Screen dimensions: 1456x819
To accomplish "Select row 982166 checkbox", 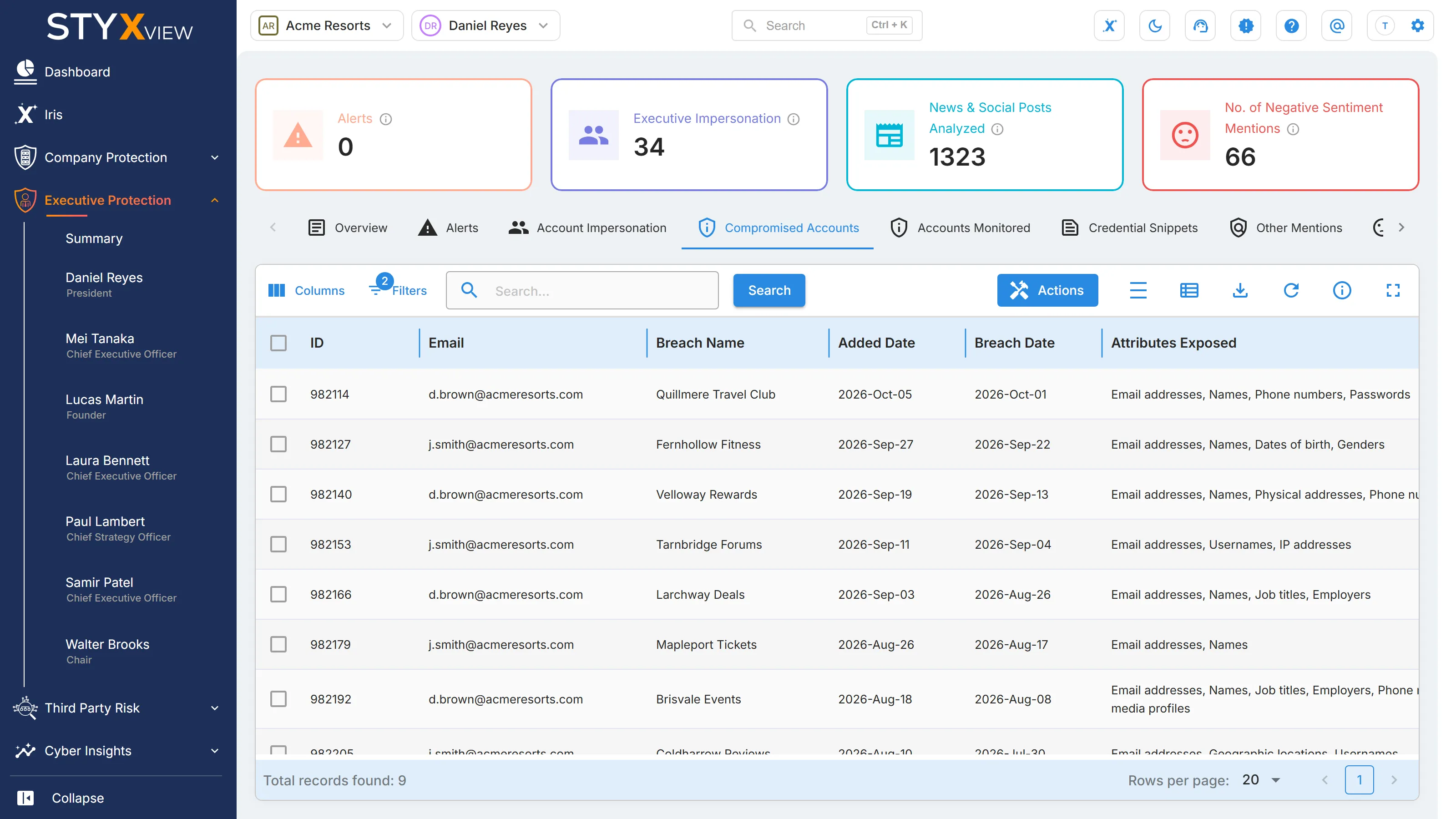I will point(278,594).
